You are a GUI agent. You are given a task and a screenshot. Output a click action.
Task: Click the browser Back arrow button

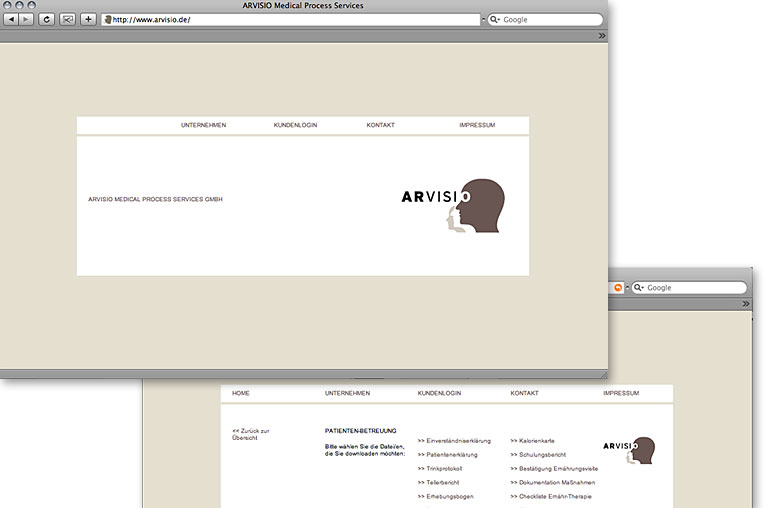pos(12,19)
